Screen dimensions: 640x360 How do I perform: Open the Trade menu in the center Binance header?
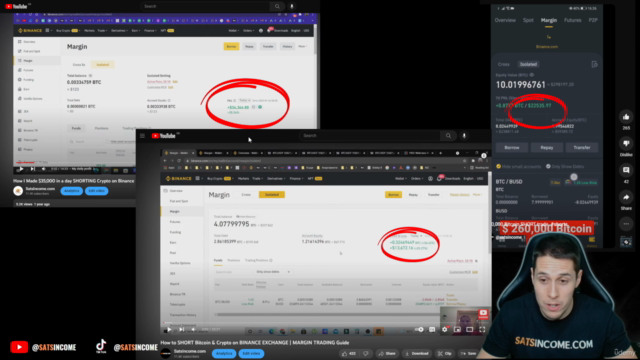point(258,178)
